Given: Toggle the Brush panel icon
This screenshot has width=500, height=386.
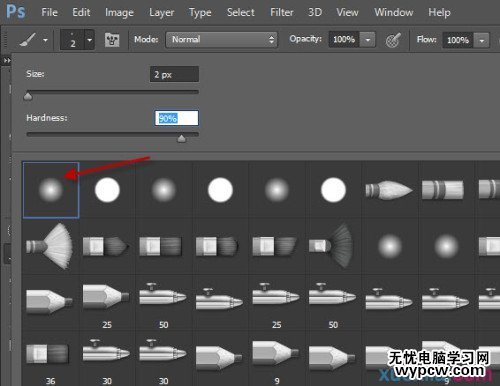Looking at the screenshot, I should pos(112,40).
